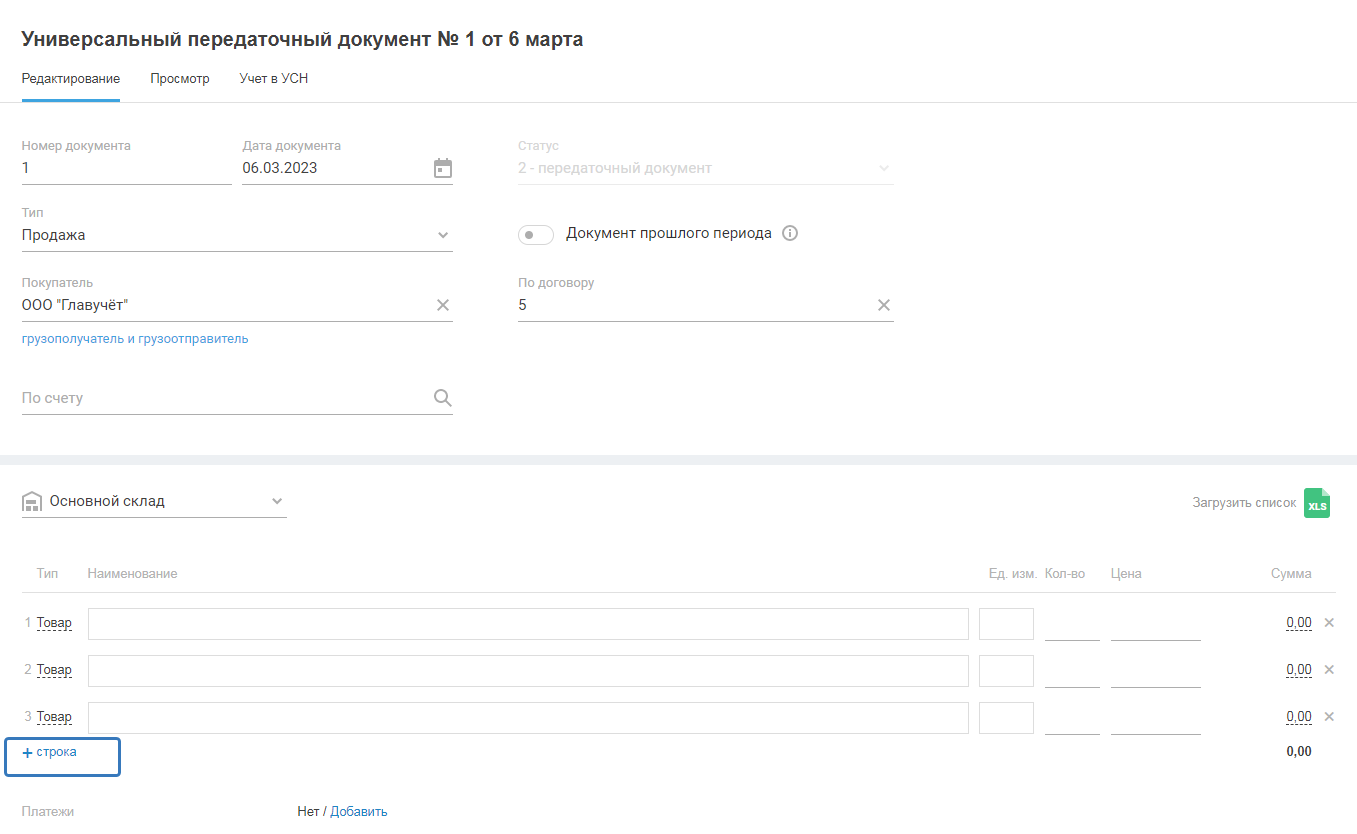Delete the first item row
Viewport: 1357px width, 834px height.
1329,623
